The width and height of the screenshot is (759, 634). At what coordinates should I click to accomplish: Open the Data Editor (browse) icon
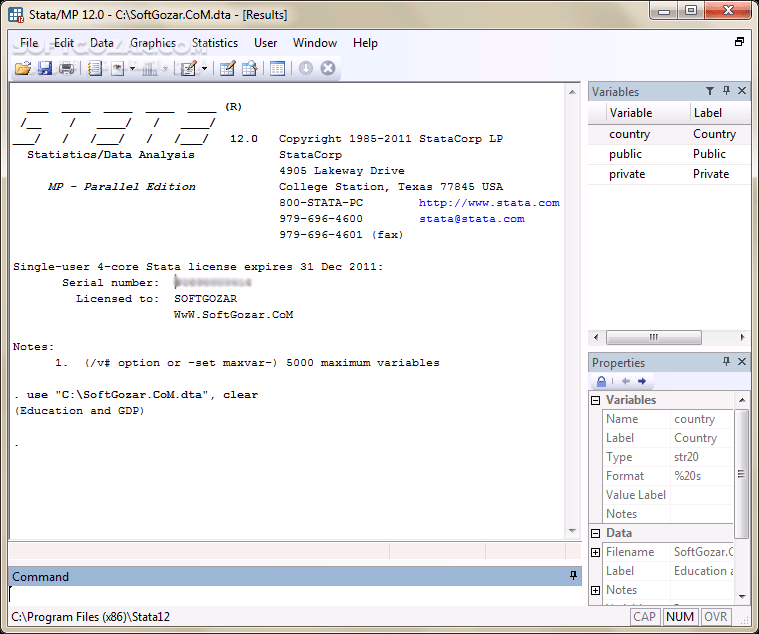249,68
